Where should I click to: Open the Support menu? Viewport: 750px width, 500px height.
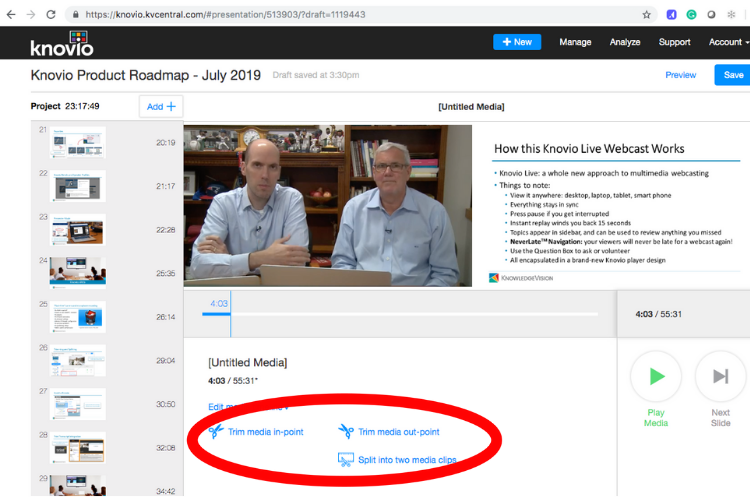(674, 42)
